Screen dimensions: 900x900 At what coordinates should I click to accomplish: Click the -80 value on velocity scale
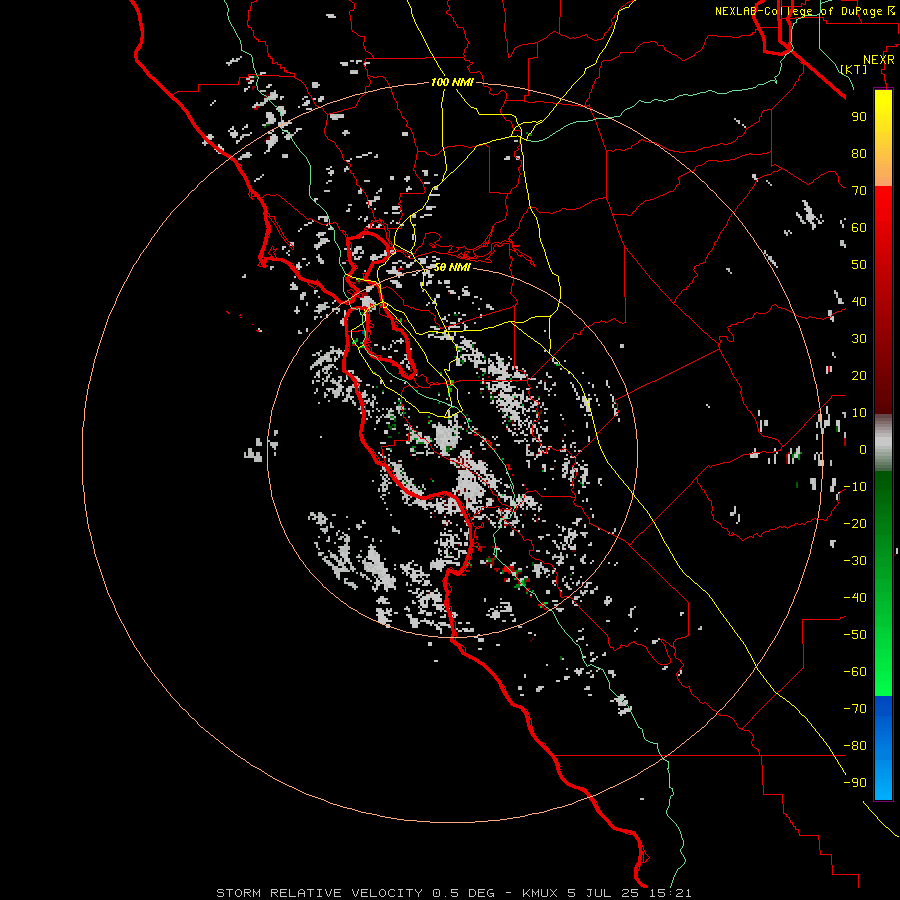click(855, 746)
